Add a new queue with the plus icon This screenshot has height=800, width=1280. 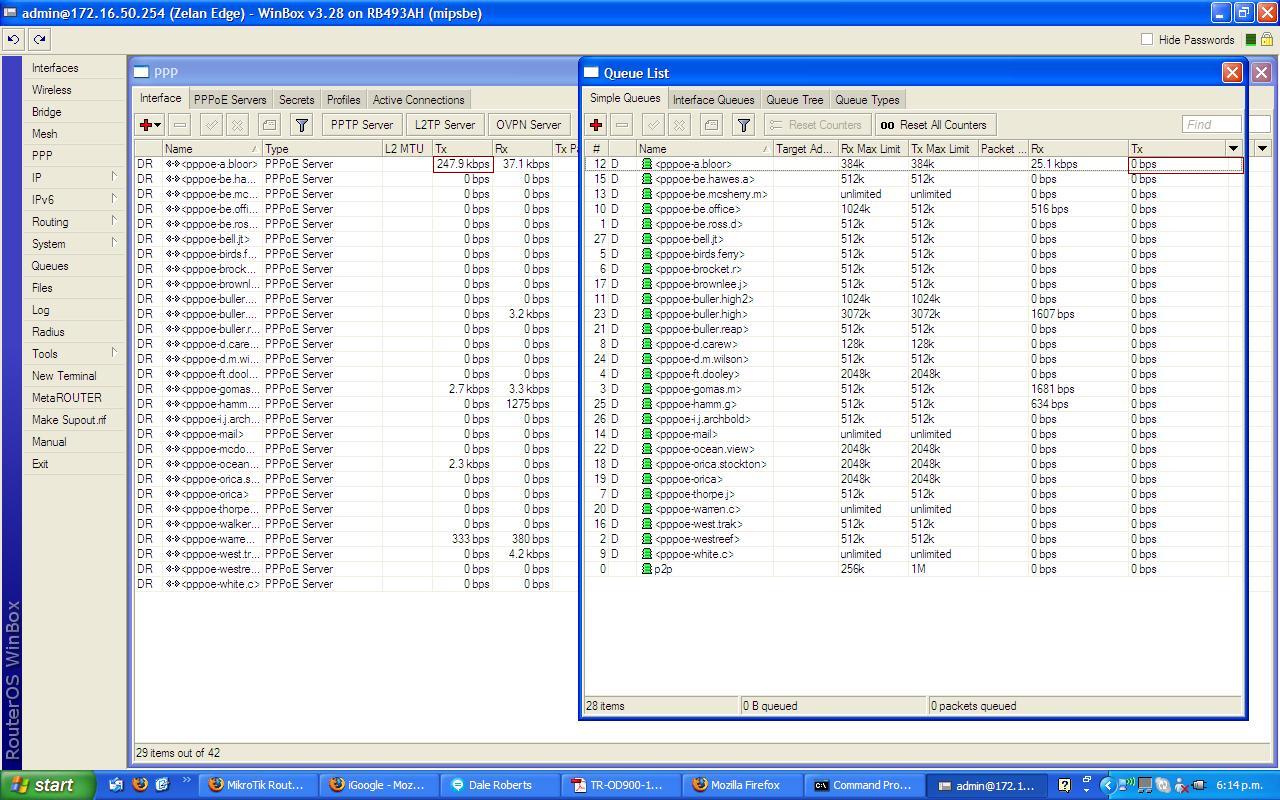coord(596,125)
